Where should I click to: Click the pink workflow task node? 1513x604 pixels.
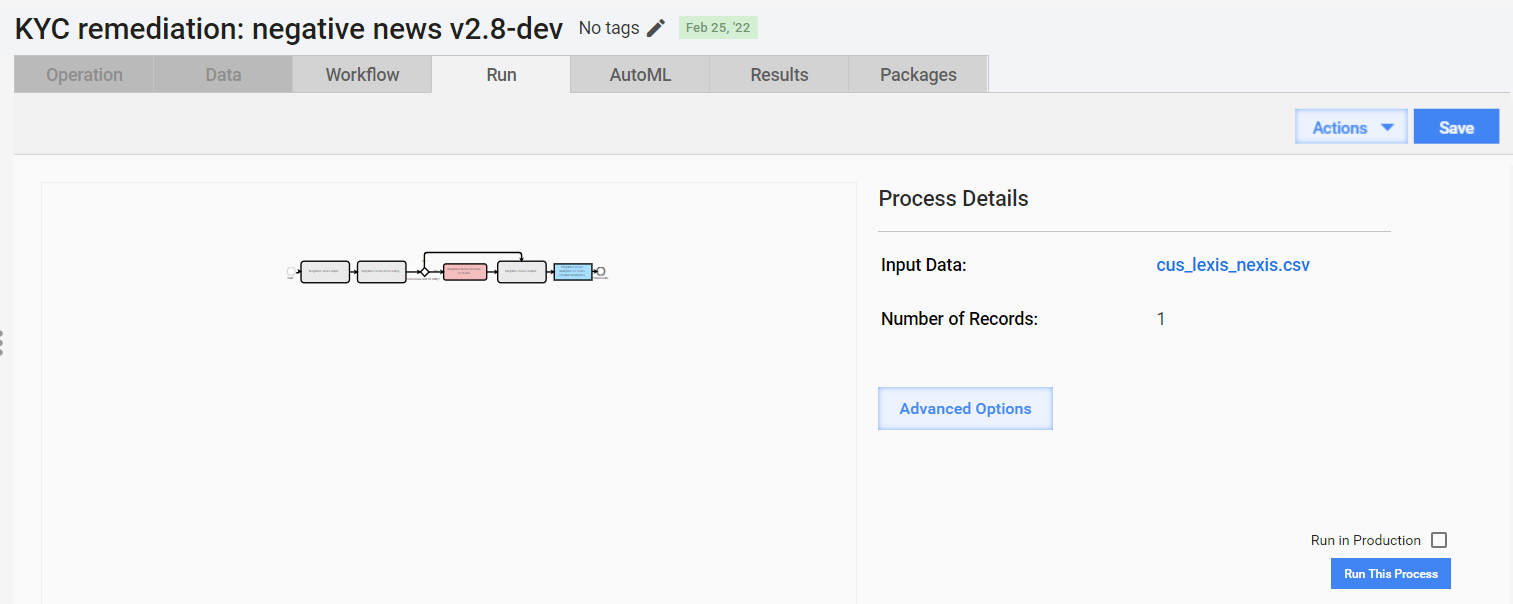point(465,272)
